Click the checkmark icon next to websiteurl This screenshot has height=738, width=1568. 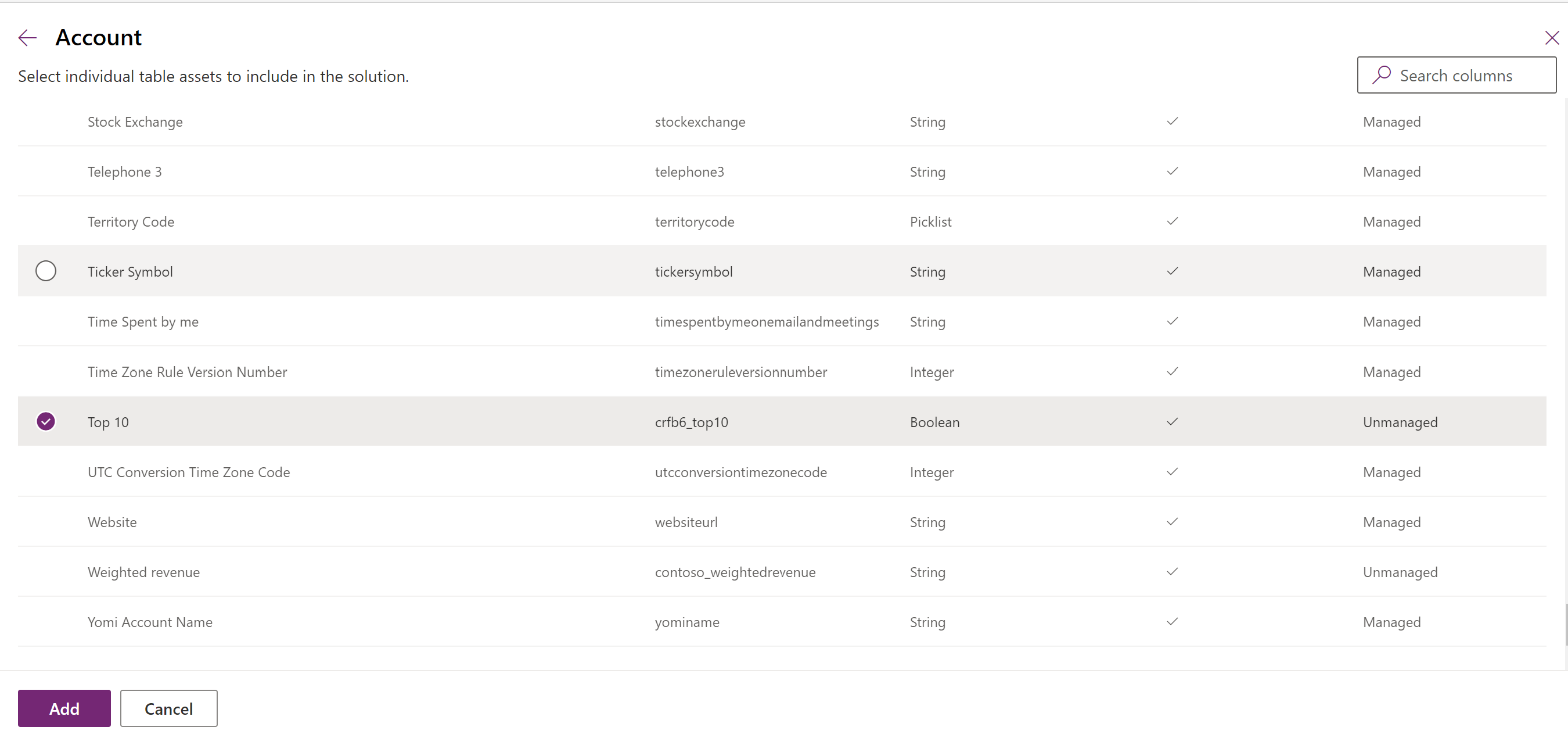(x=1172, y=521)
